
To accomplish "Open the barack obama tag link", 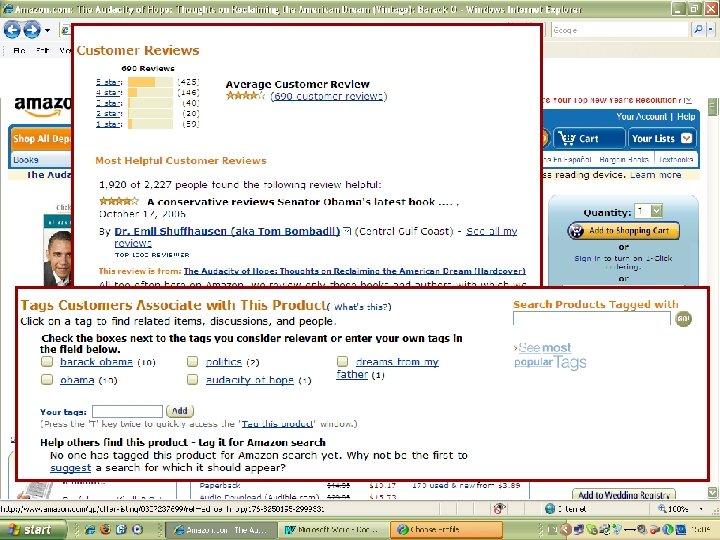I will click(x=96, y=362).
